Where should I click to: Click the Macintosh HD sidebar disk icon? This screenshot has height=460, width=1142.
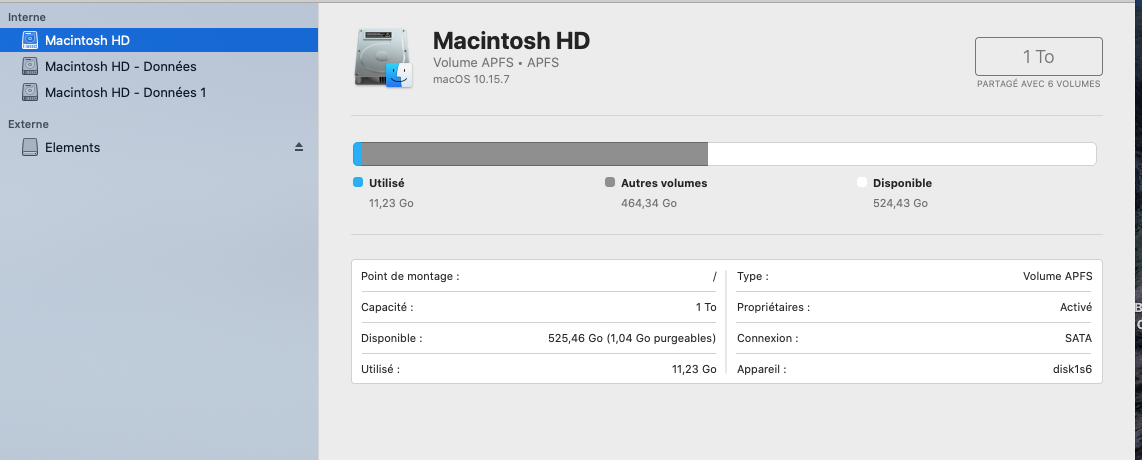tap(30, 40)
